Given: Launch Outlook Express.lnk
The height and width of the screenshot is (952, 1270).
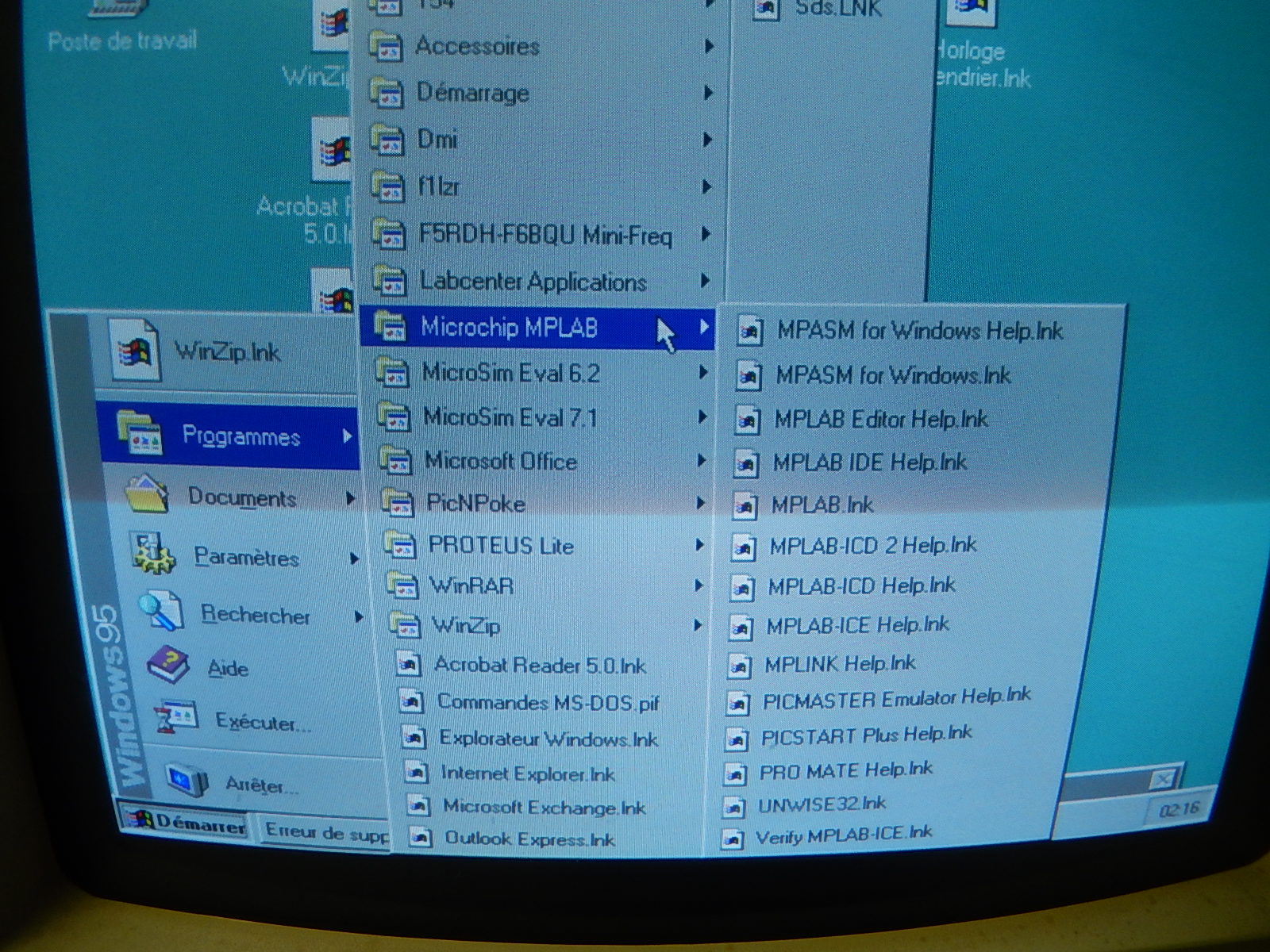Looking at the screenshot, I should tap(529, 839).
